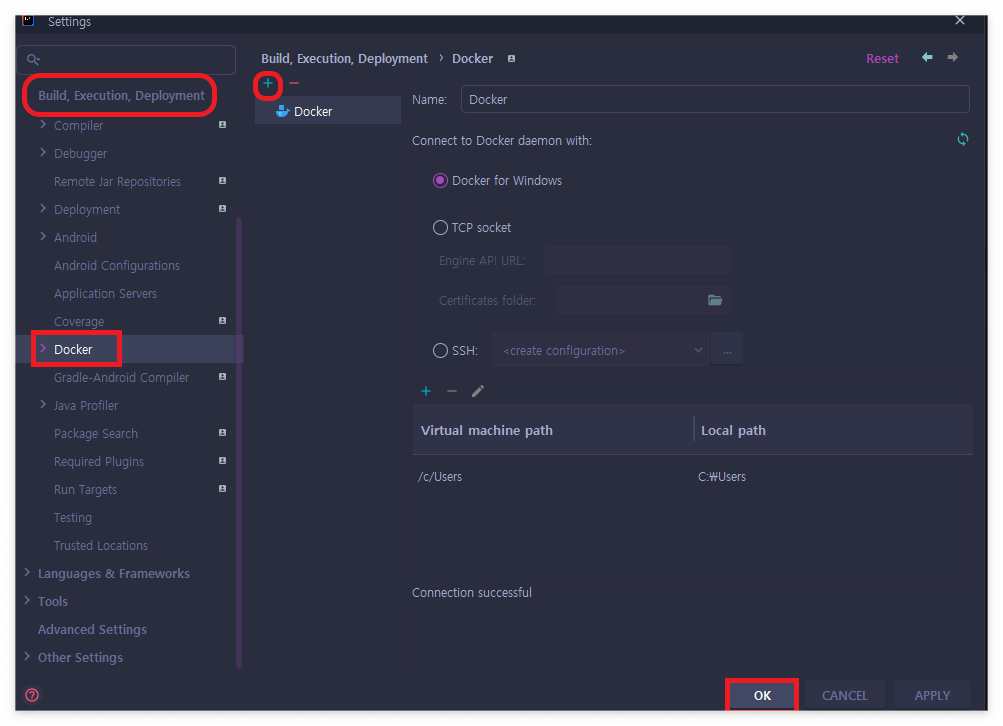Screen dimensions: 1003x726
Task: Open Run Targets settings
Action: click(x=85, y=489)
